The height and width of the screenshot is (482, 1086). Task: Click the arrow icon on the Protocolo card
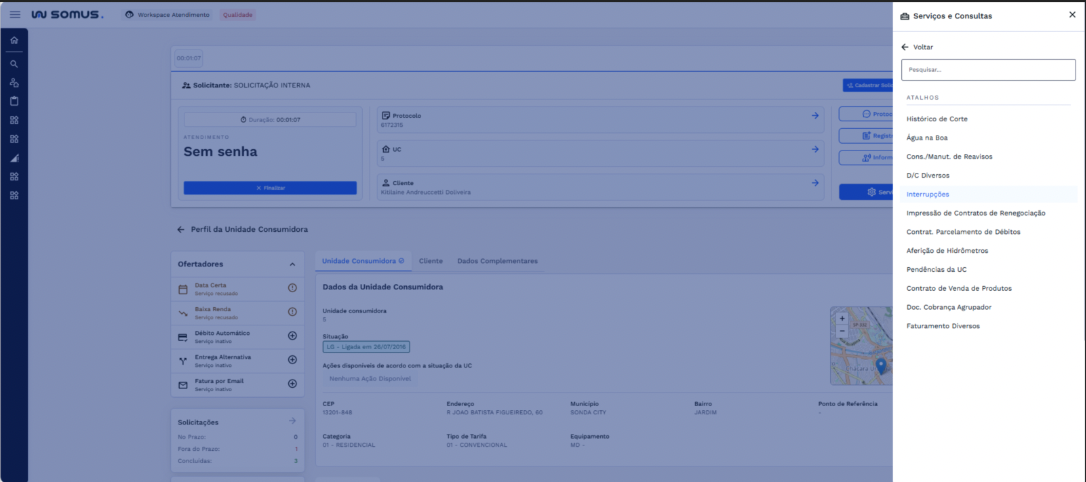(x=815, y=116)
